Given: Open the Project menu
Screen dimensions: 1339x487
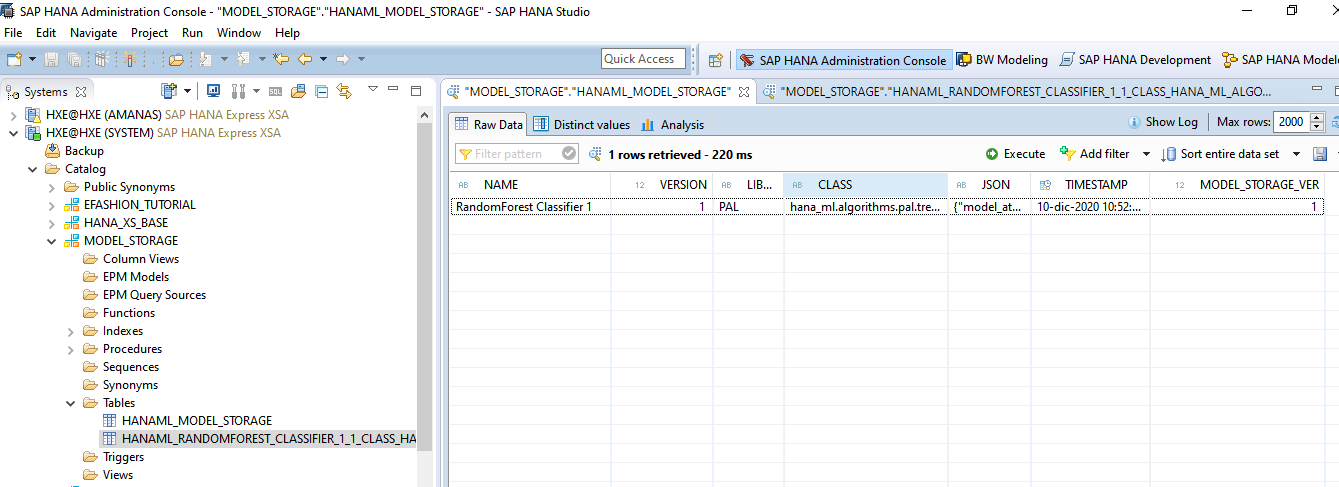Looking at the screenshot, I should click(x=149, y=33).
